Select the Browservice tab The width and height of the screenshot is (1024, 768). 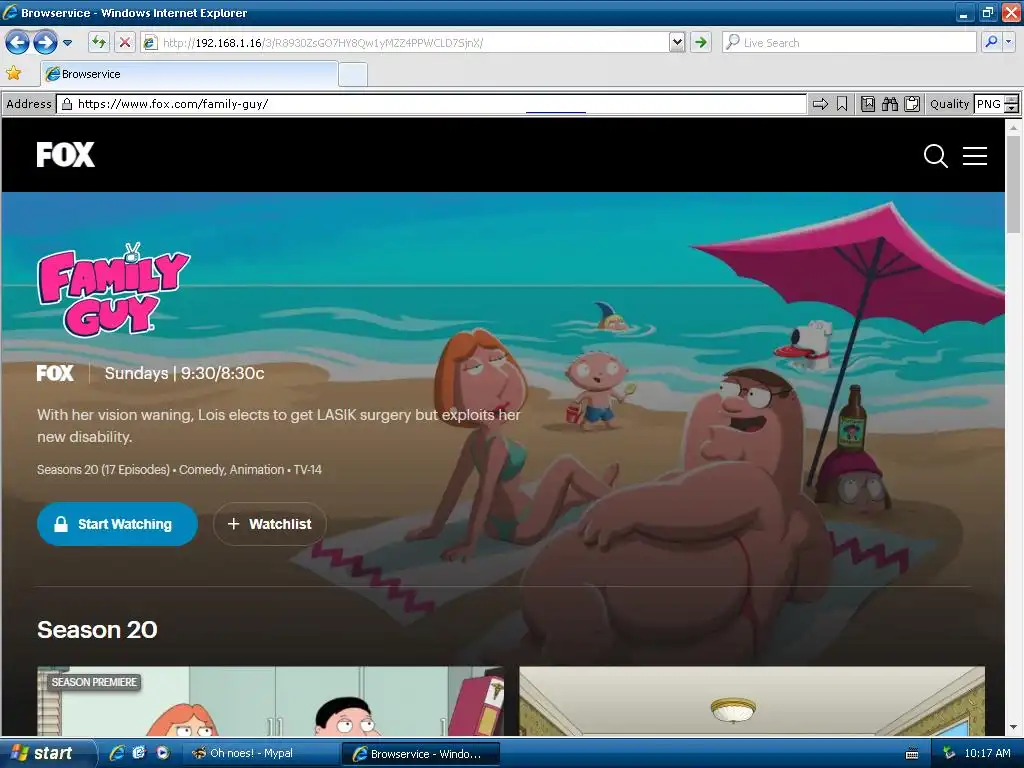189,74
